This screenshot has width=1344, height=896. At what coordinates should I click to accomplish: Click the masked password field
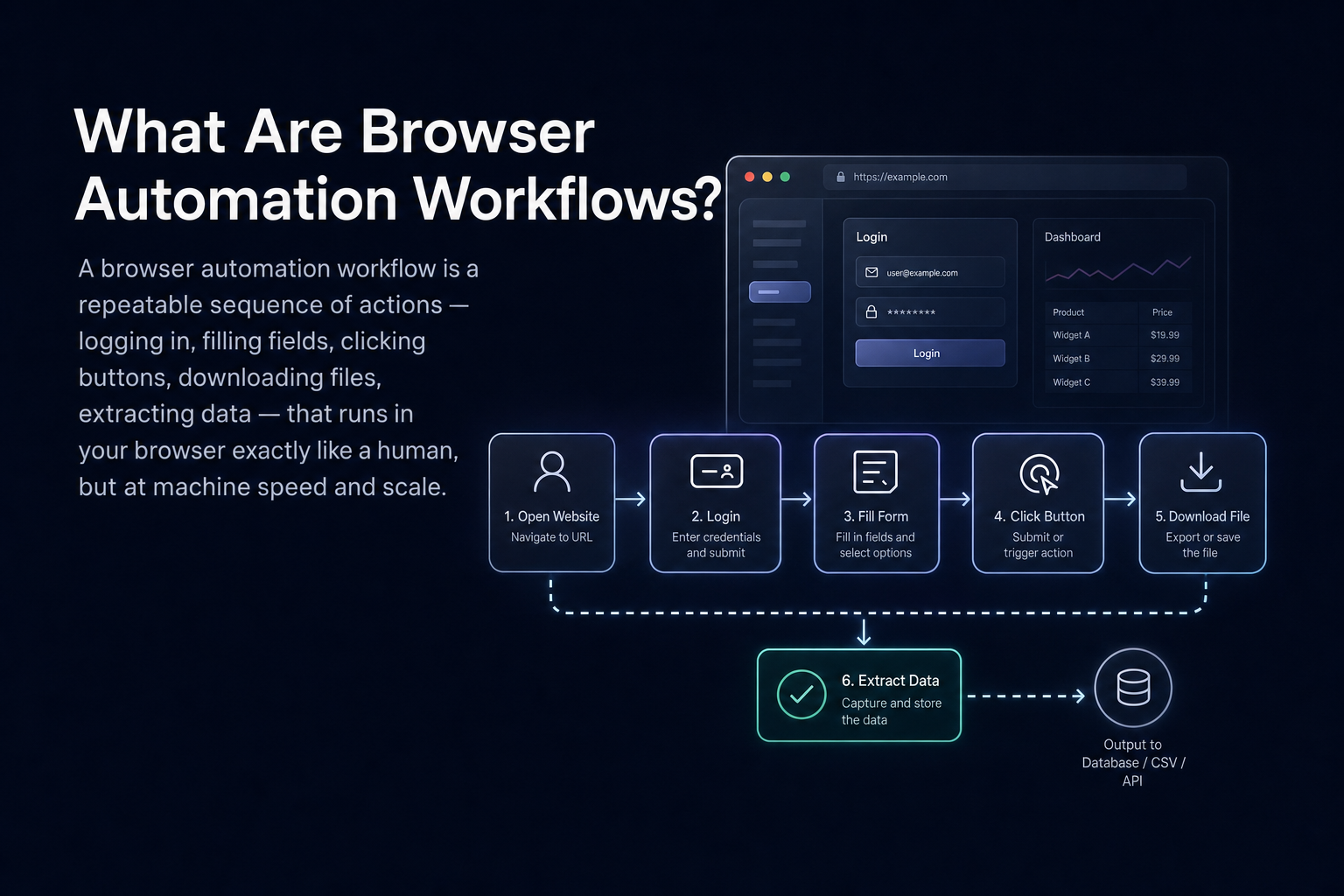pyautogui.click(x=930, y=311)
